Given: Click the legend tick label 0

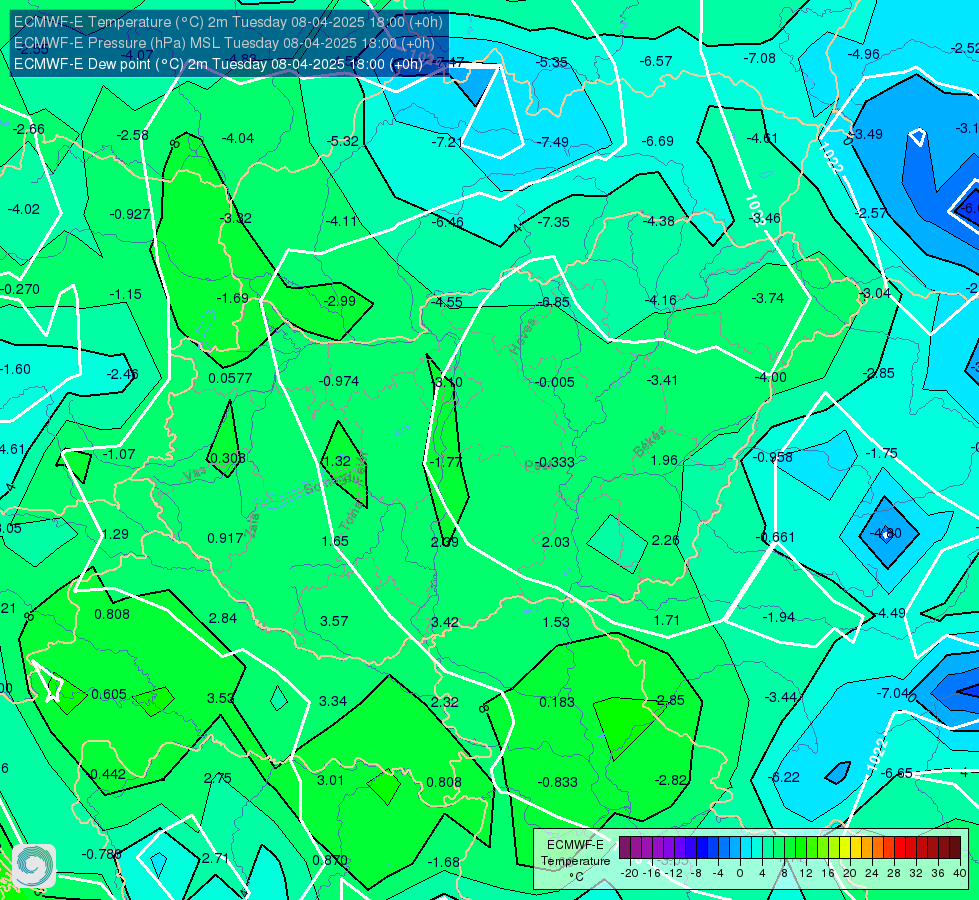Looking at the screenshot, I should click(x=740, y=873).
